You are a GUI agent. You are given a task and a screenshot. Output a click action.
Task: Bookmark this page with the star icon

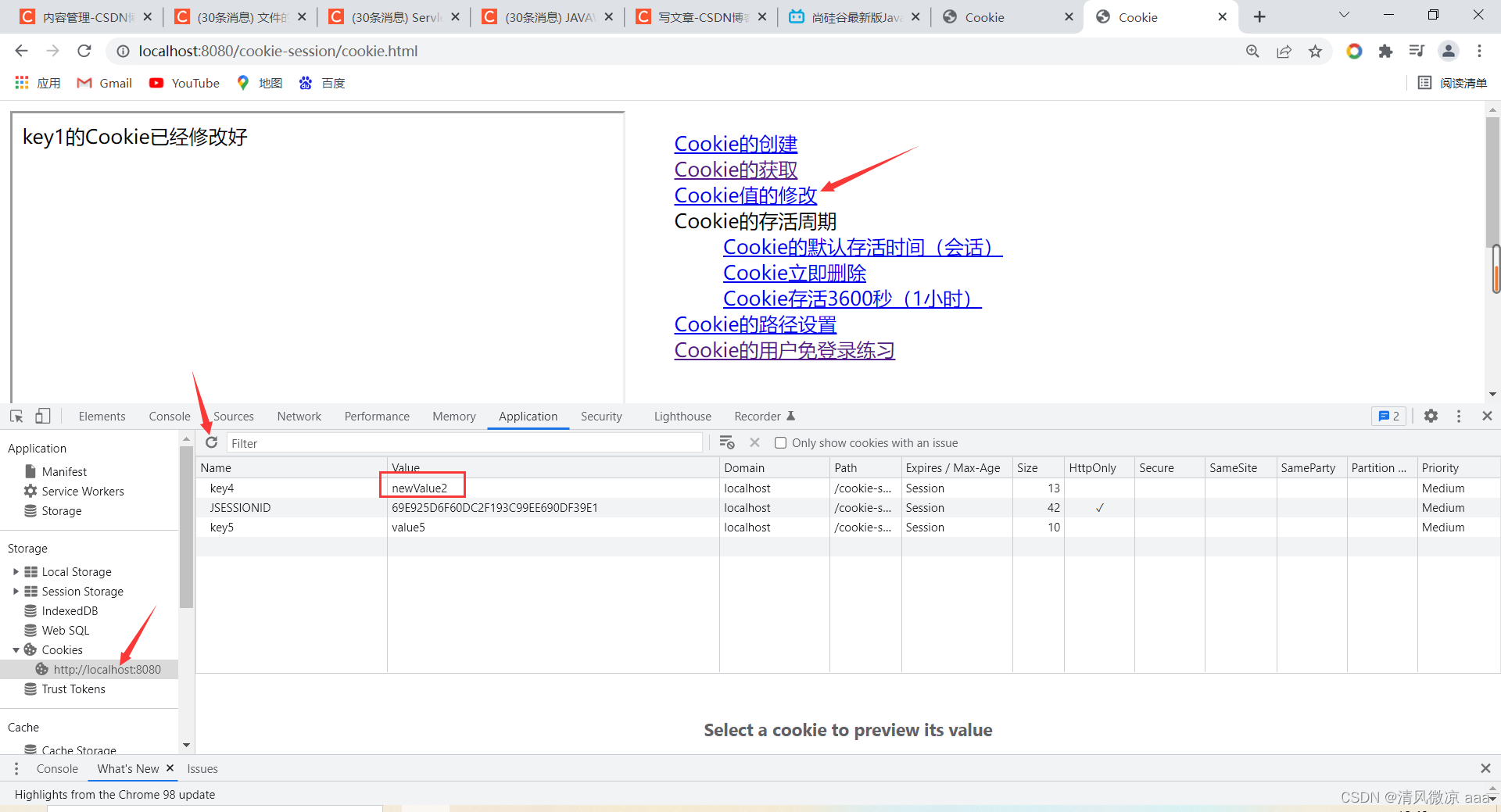point(1316,51)
